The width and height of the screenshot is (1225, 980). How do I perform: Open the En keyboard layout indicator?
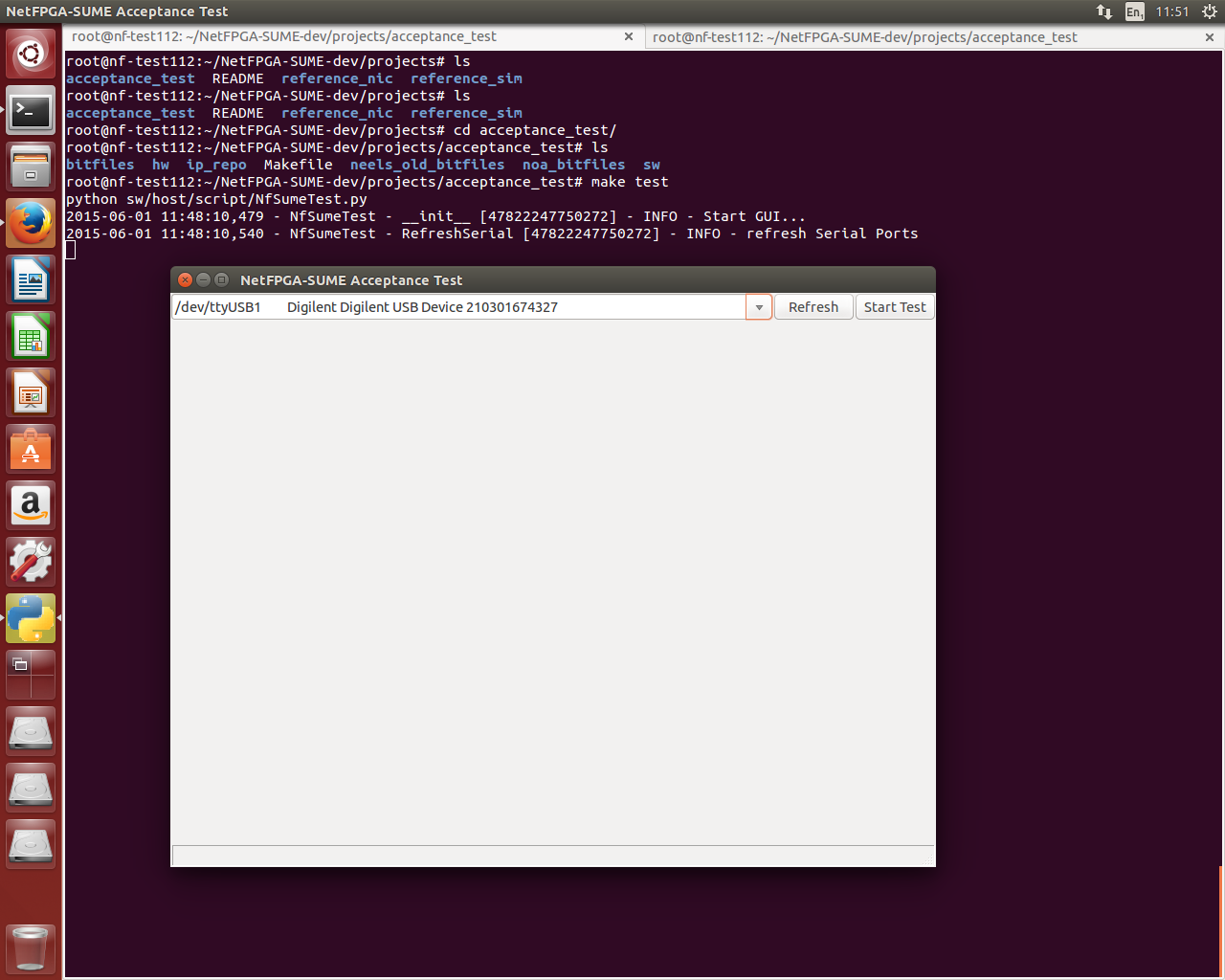pyautogui.click(x=1134, y=11)
